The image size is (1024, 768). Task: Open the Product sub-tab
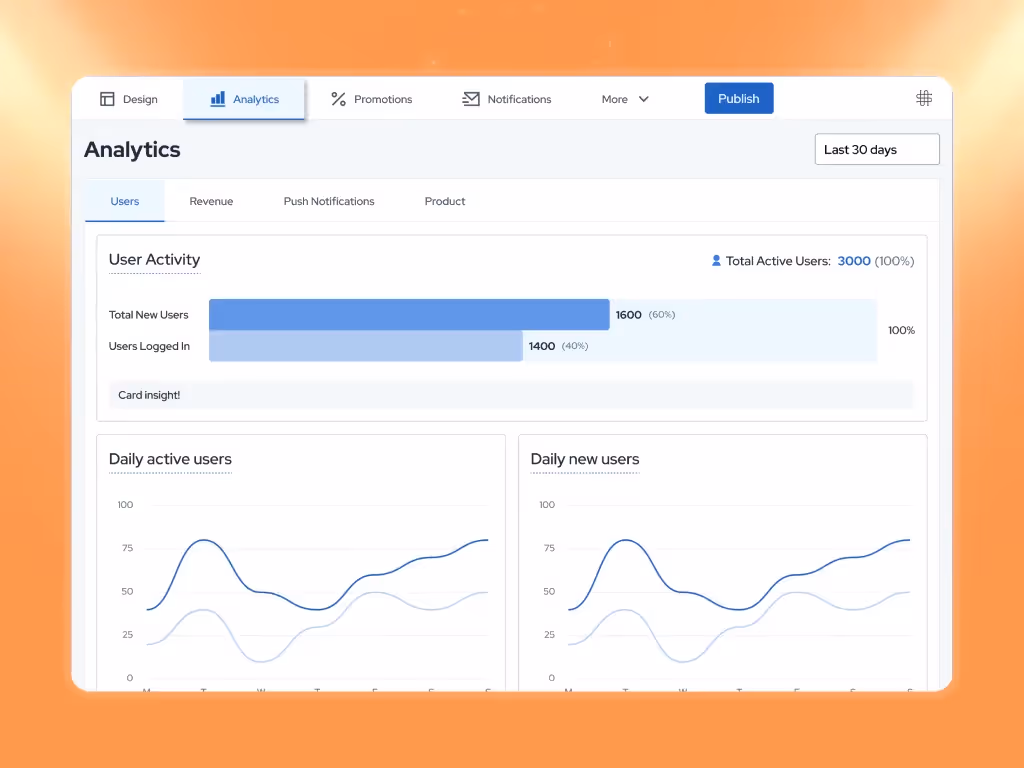(445, 201)
